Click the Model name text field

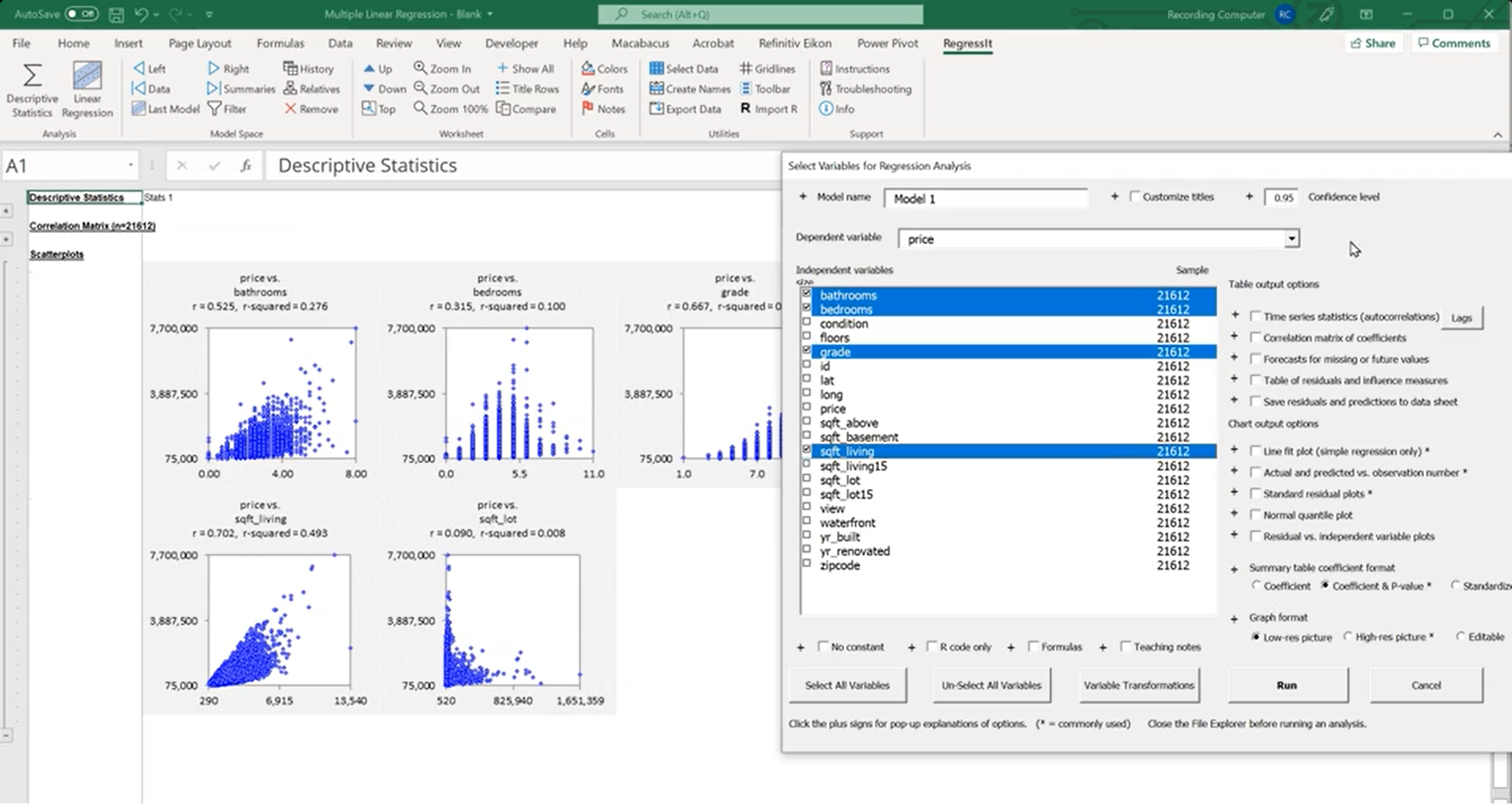click(x=986, y=199)
